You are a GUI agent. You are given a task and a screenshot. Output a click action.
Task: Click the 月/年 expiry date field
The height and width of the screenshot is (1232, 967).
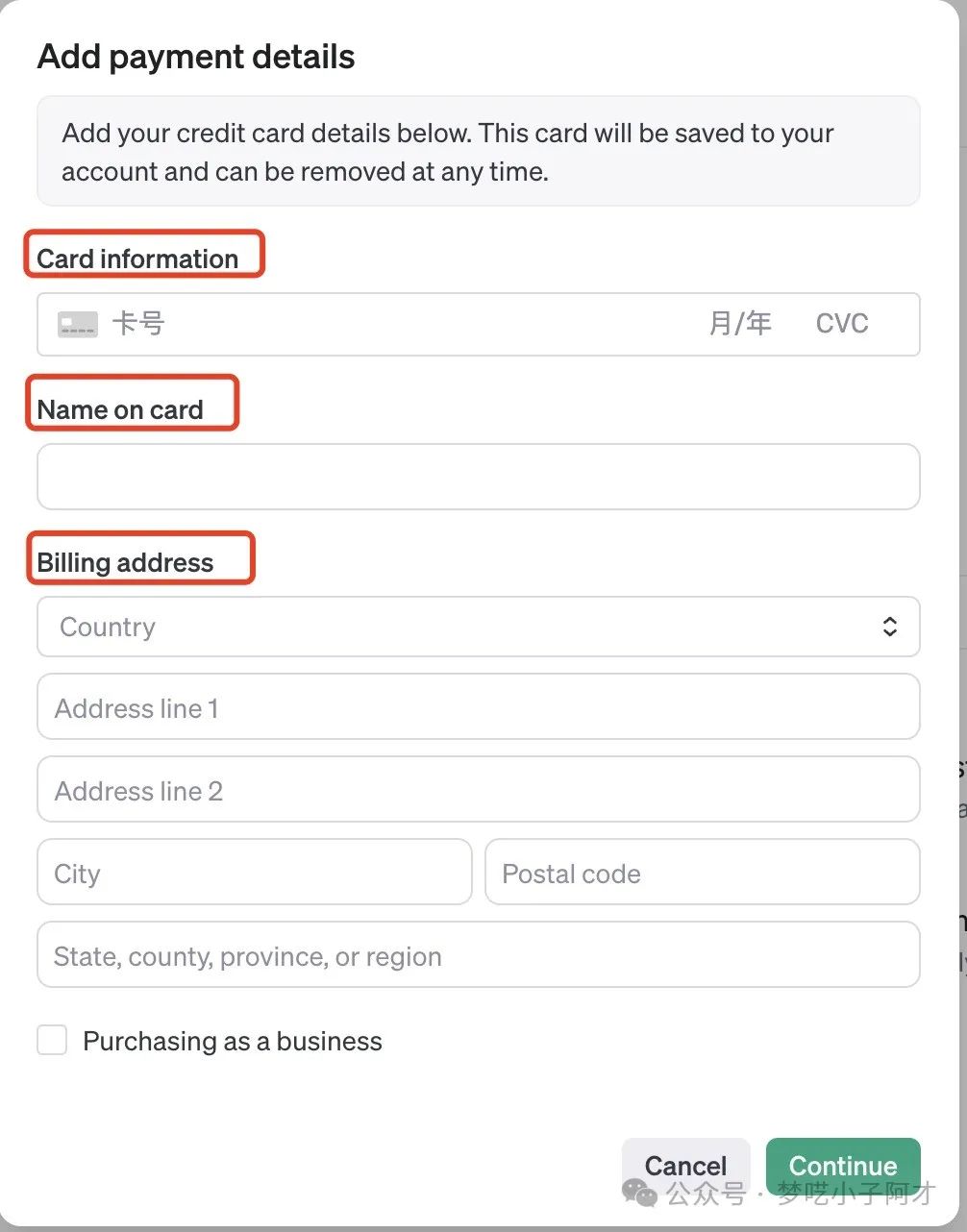(x=740, y=324)
